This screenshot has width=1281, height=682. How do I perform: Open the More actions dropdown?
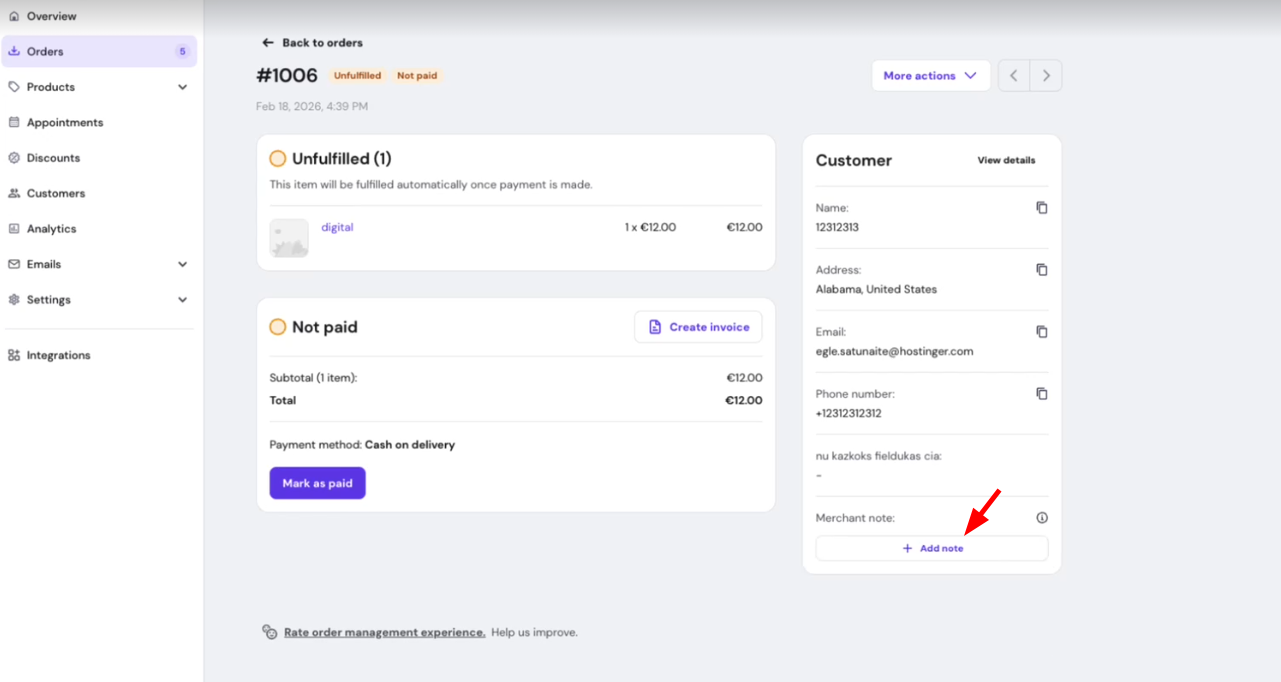pyautogui.click(x=930, y=76)
